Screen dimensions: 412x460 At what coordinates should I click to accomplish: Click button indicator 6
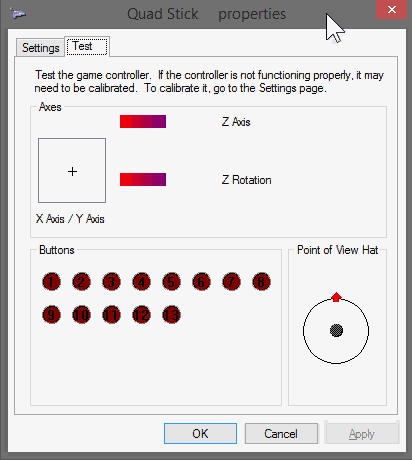point(201,282)
